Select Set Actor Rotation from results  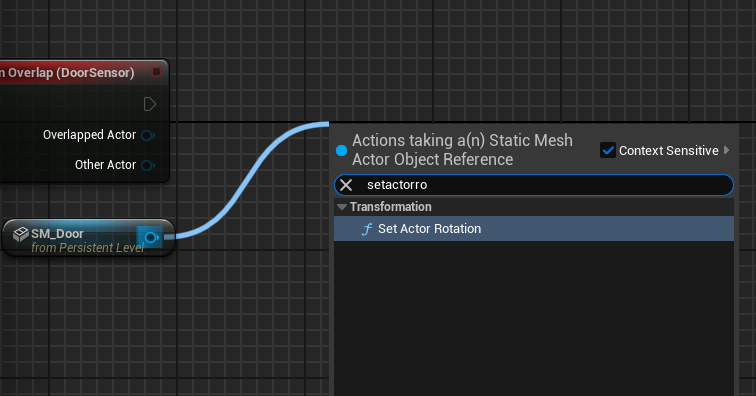(534, 229)
